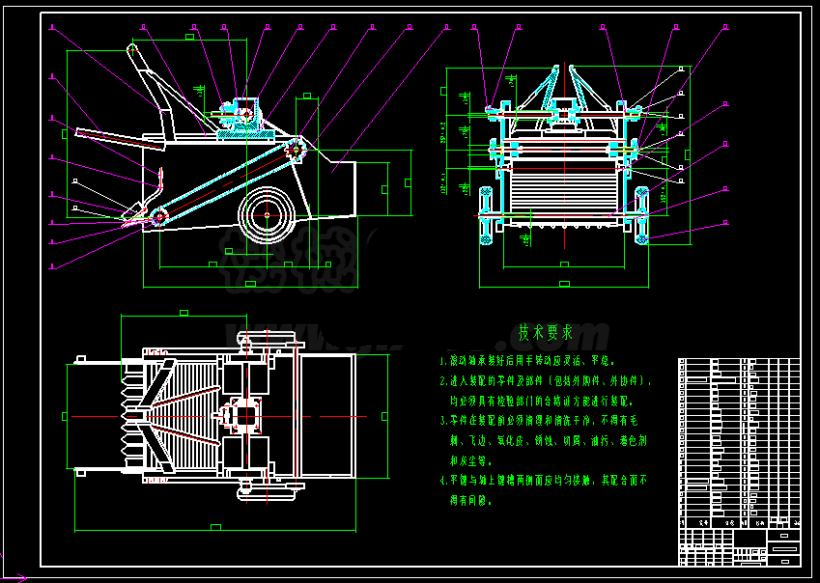Click the parts list table in title block

click(x=739, y=442)
